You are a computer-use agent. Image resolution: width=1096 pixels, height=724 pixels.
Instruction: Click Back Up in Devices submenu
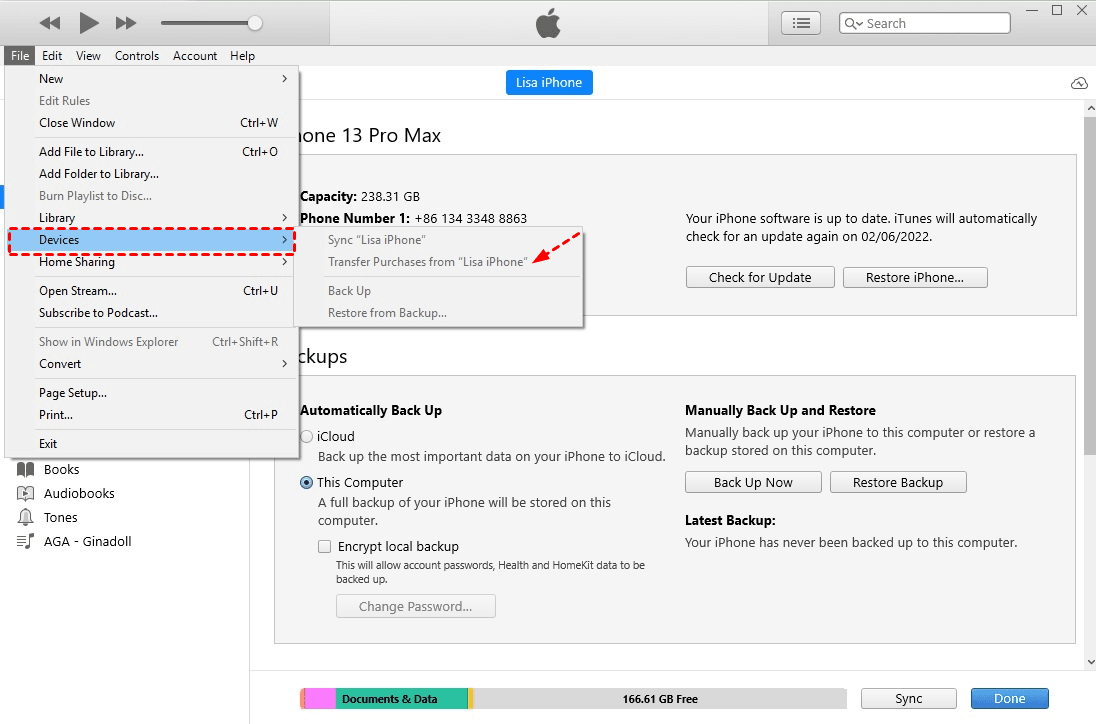tap(438, 291)
